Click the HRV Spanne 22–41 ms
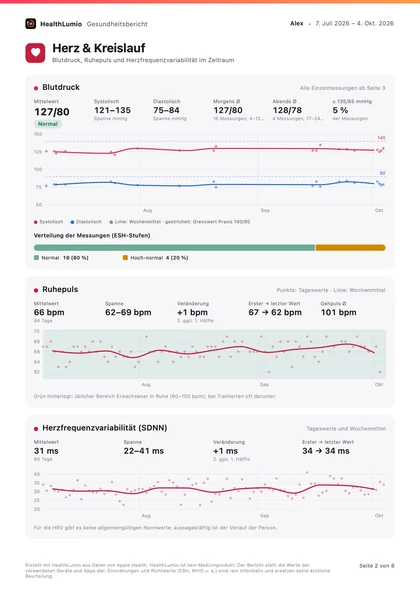Screen dimensions: 420x595 [144, 451]
